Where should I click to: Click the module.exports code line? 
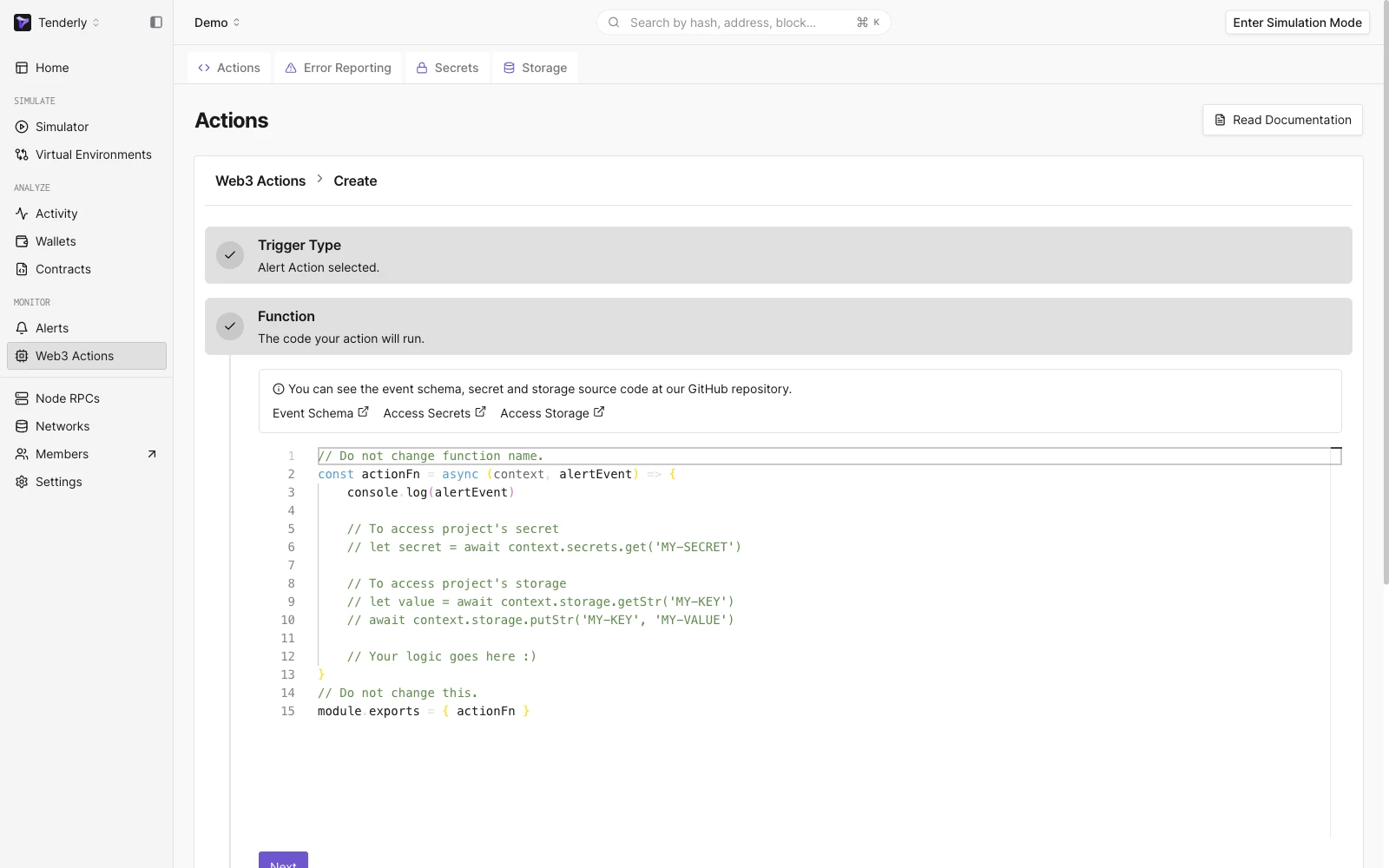click(x=424, y=711)
